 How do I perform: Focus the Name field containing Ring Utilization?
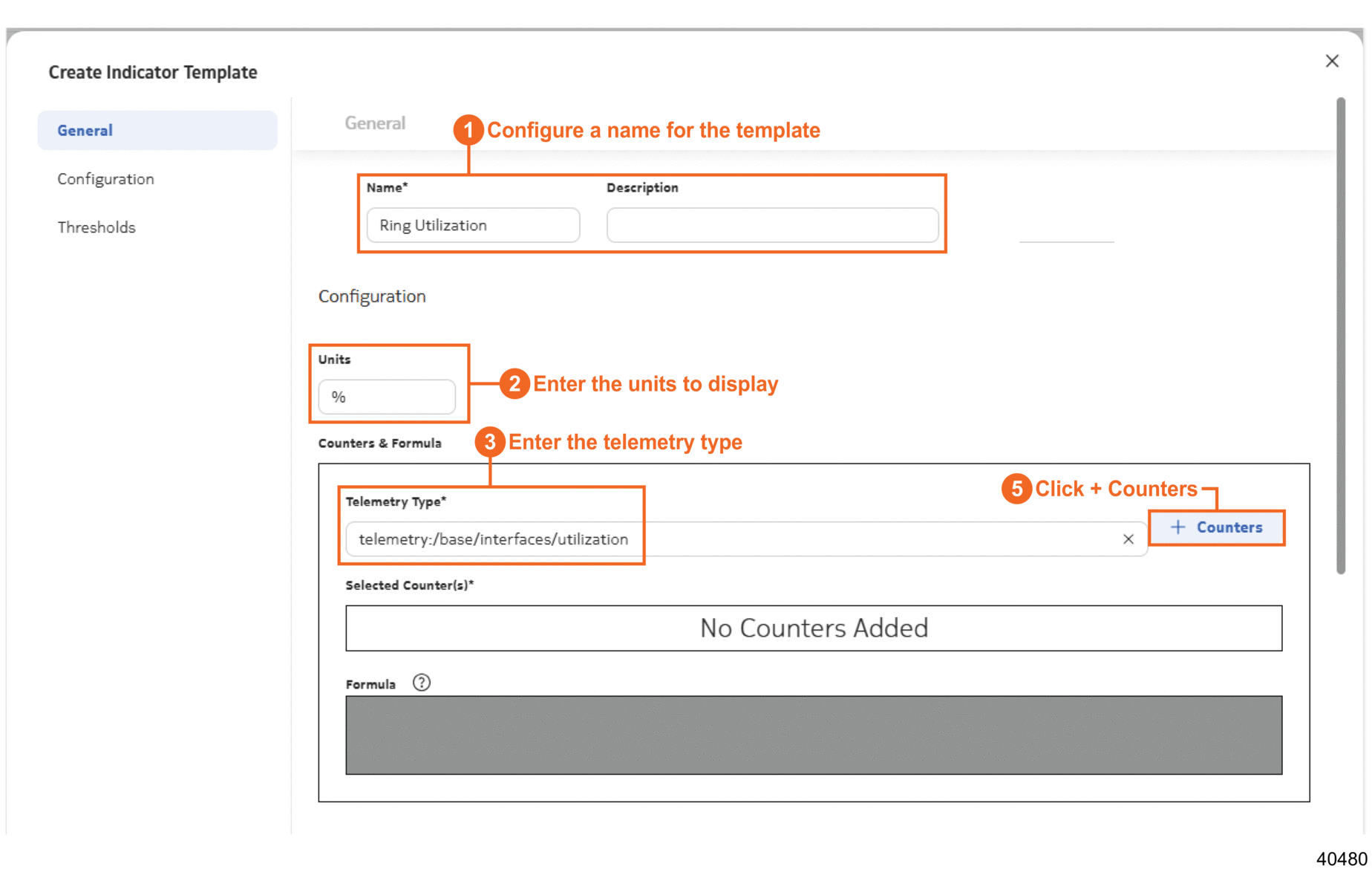473,225
